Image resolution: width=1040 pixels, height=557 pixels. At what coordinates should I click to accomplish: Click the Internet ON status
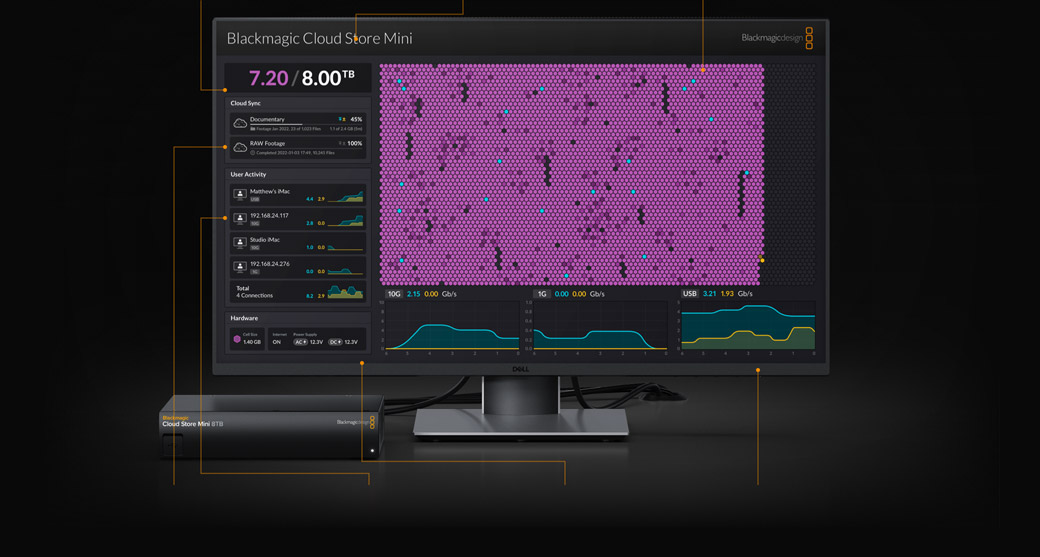(277, 342)
